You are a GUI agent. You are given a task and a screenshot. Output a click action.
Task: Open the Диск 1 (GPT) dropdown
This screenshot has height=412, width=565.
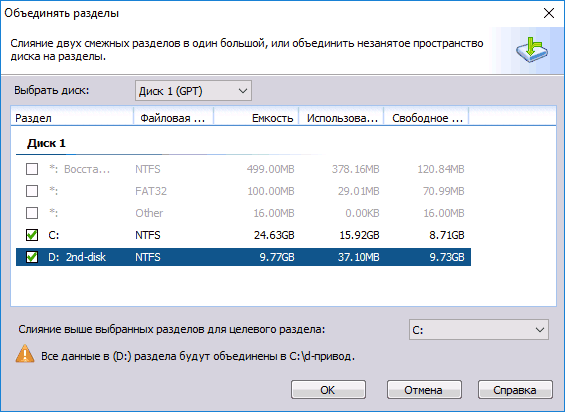193,90
